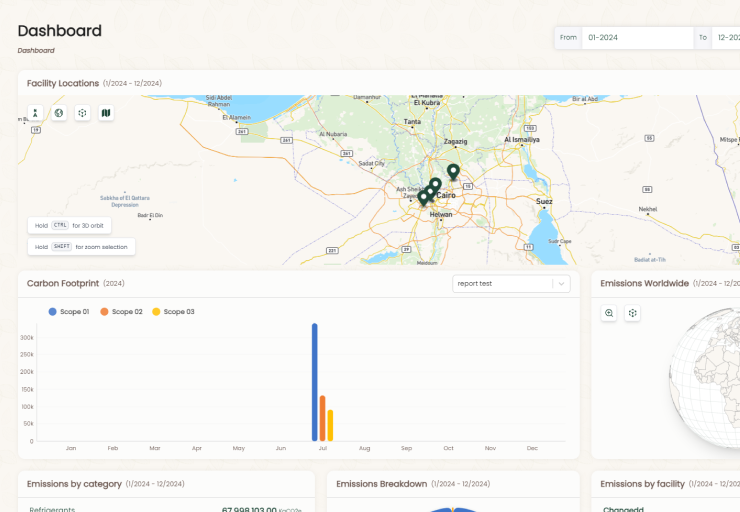The height and width of the screenshot is (512, 740).
Task: Click the 3D cube icon in Emissions Worldwide
Action: (633, 313)
